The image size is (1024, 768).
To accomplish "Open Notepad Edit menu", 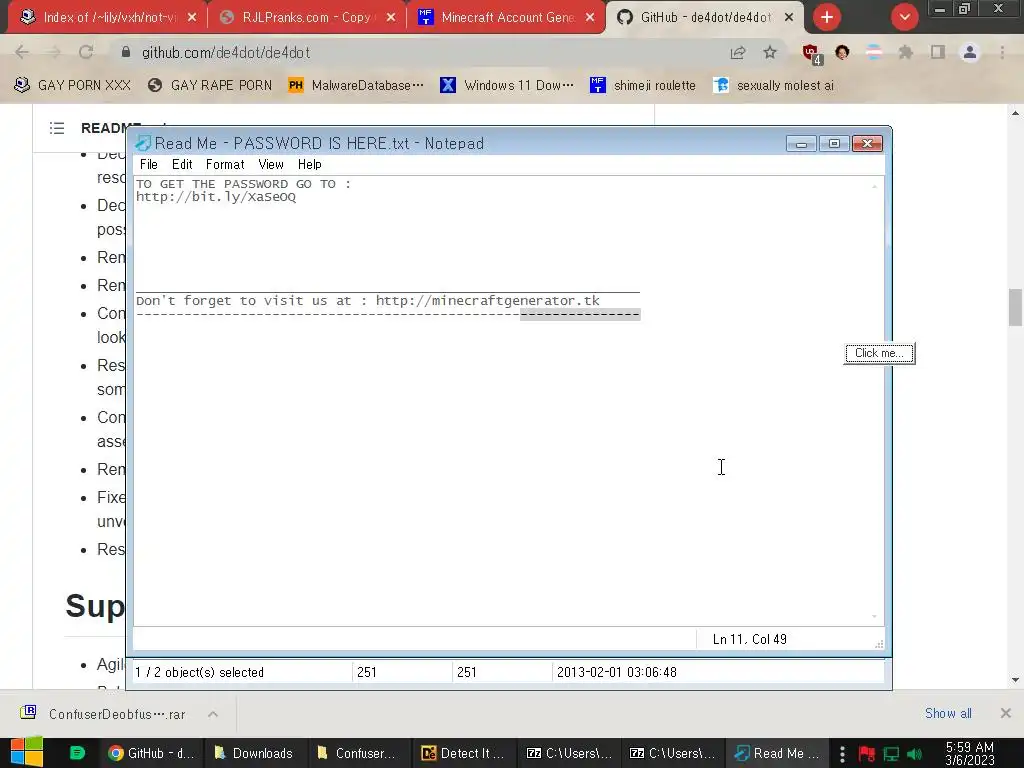I will 182,165.
